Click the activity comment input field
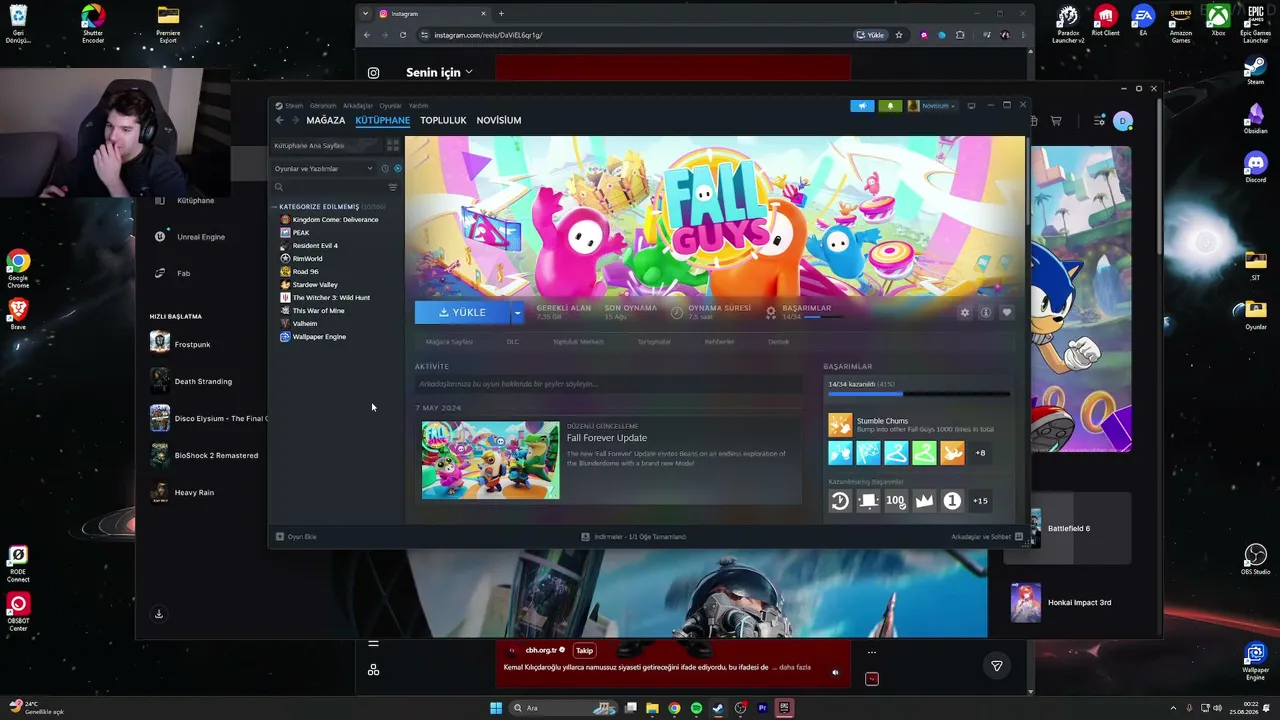This screenshot has width=1280, height=720. [x=609, y=384]
